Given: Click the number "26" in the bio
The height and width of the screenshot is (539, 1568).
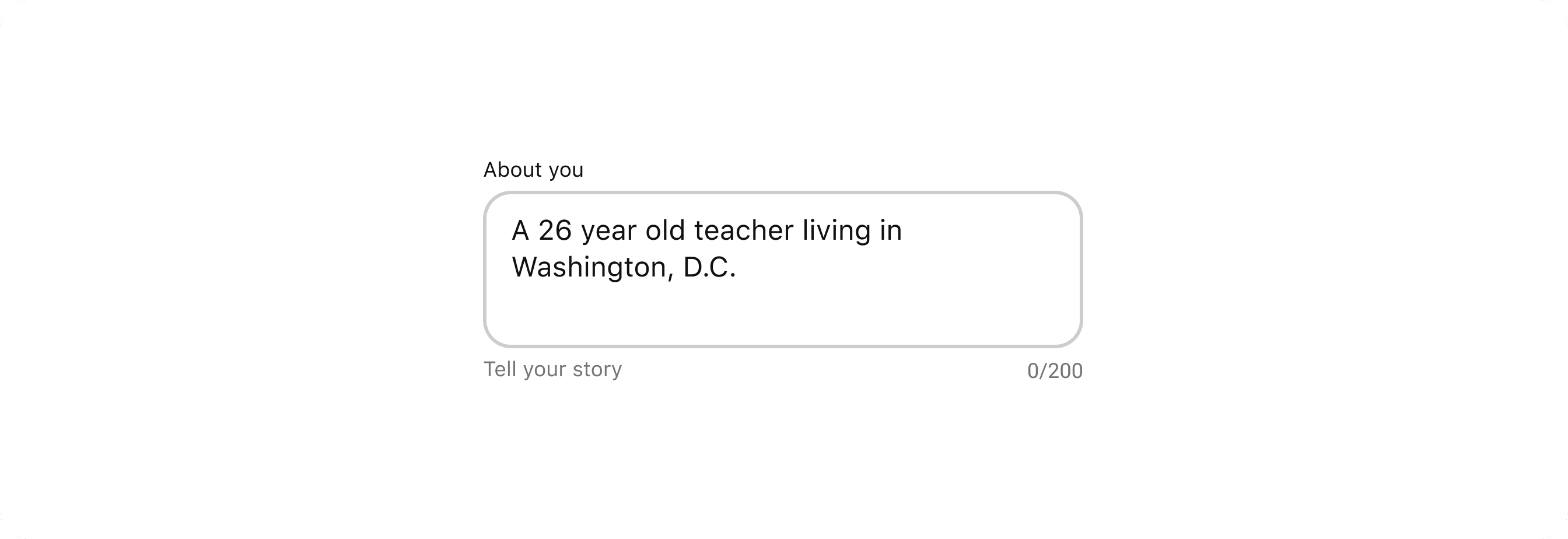Looking at the screenshot, I should coord(555,230).
